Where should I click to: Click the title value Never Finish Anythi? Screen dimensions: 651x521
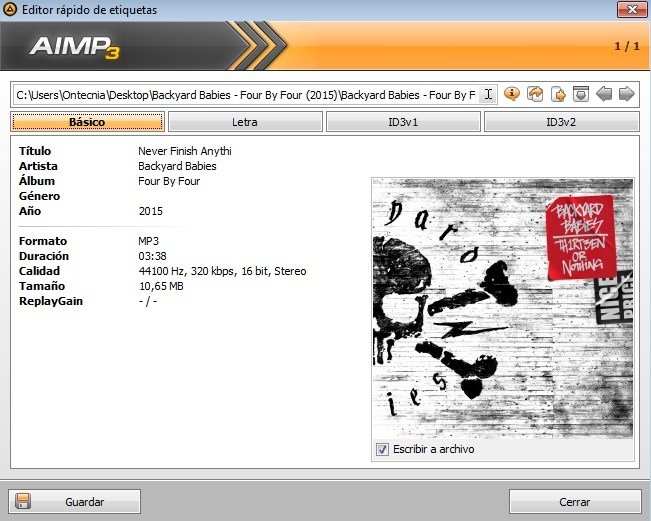[185, 151]
